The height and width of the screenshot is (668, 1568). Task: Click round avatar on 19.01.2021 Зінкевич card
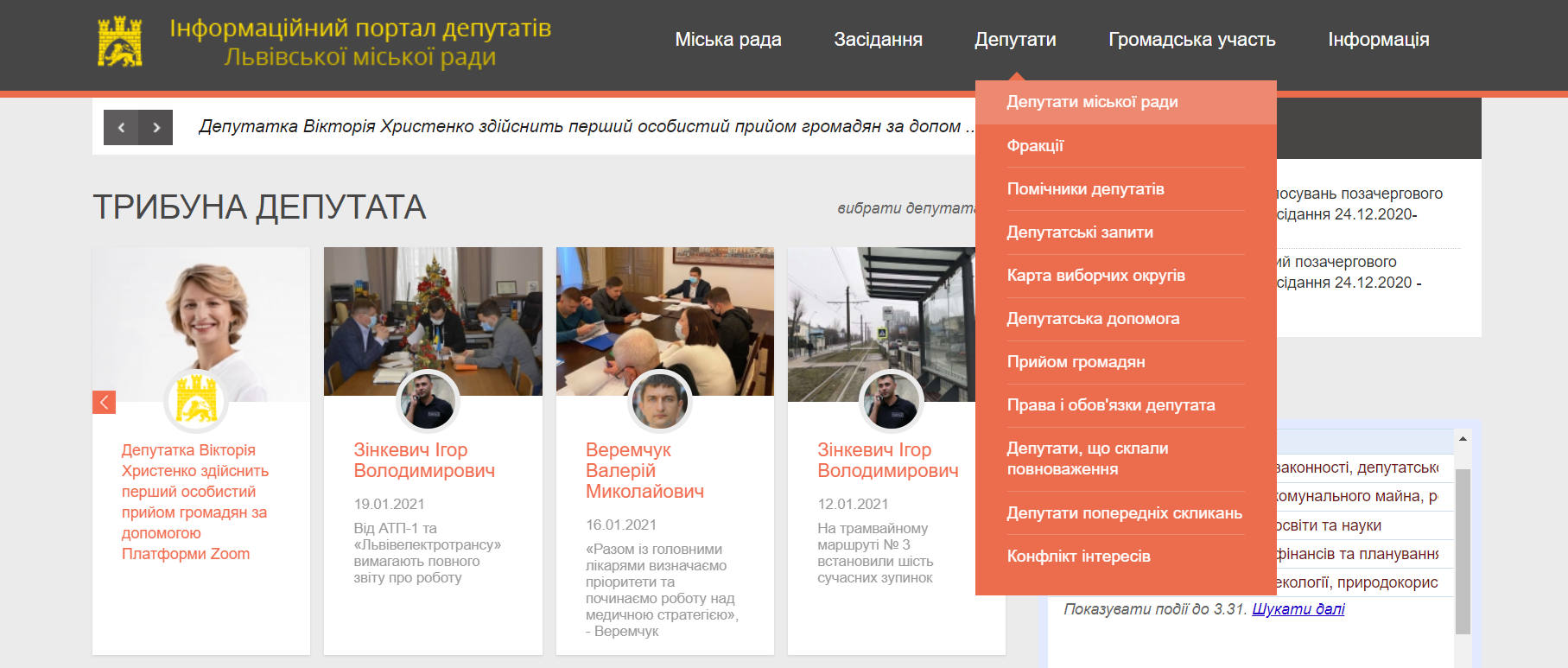click(x=428, y=400)
